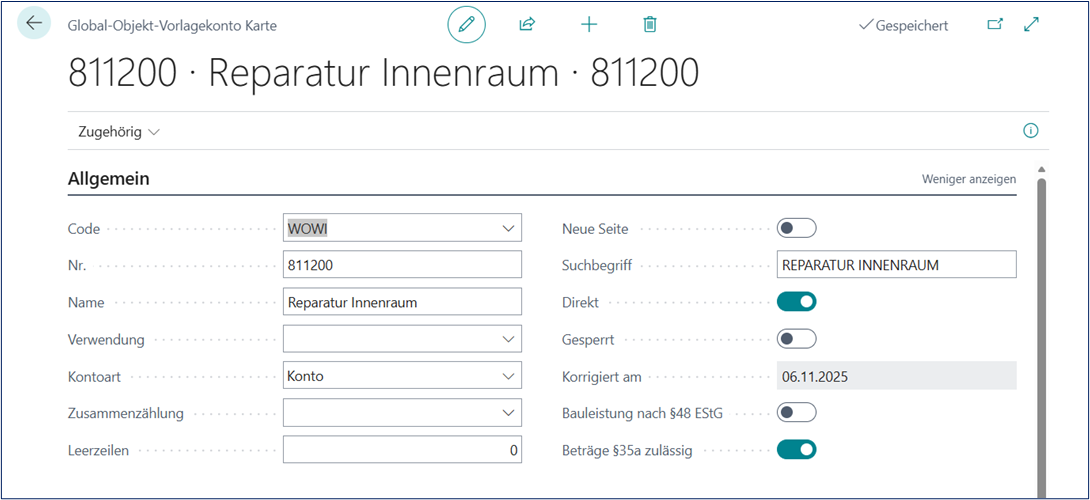Open the Zugehörig menu
Image resolution: width=1090 pixels, height=500 pixels.
[118, 132]
